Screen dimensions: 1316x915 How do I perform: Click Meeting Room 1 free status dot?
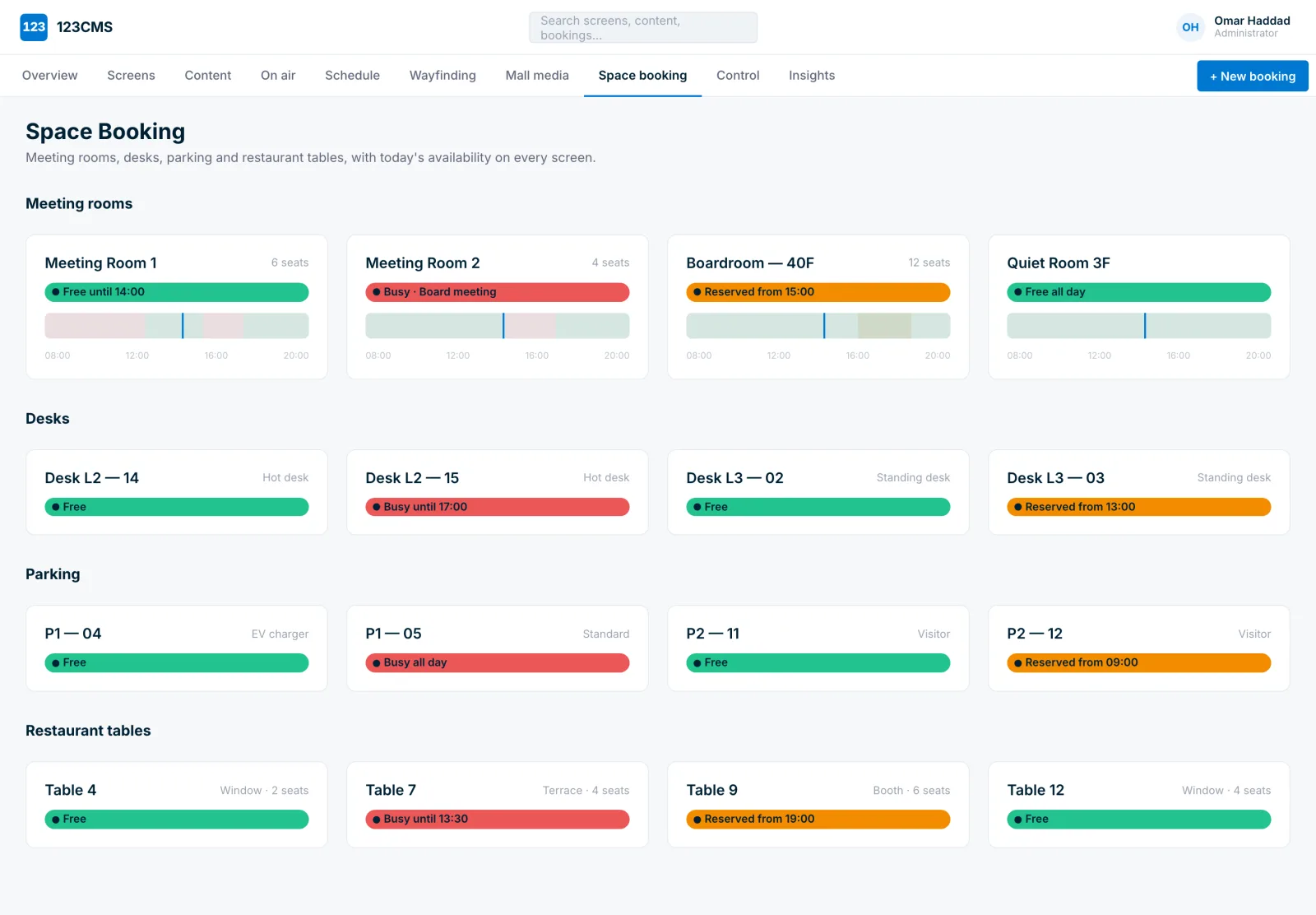[x=56, y=292]
